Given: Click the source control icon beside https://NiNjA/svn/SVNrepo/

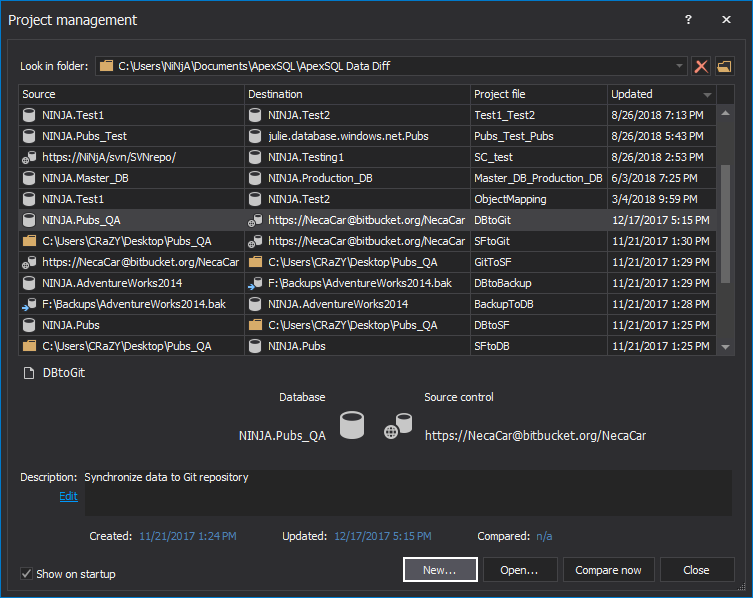Looking at the screenshot, I should [x=29, y=157].
